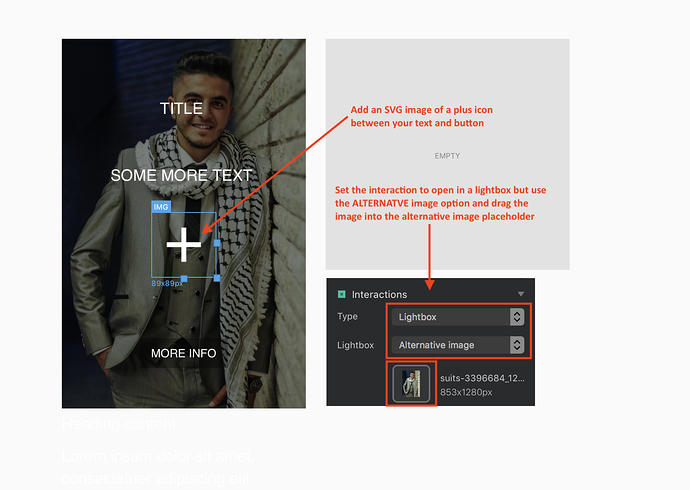Open the Lightbox dropdown showing Alternative image
This screenshot has height=490, width=690.
(x=458, y=345)
